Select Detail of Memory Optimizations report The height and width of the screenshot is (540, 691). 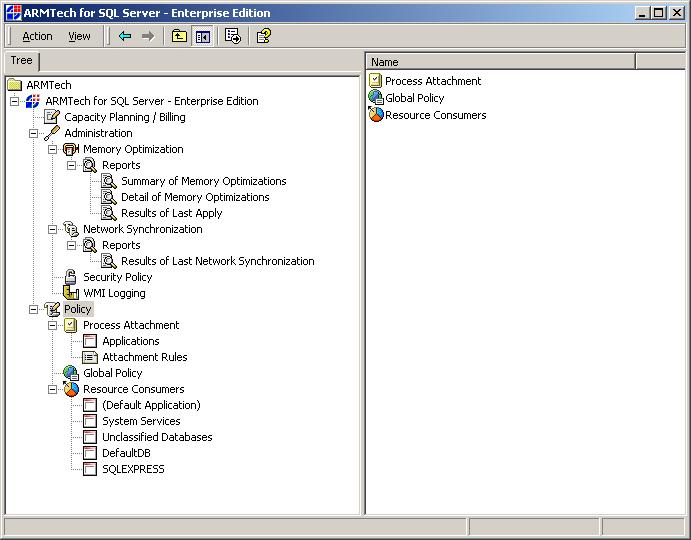point(195,197)
